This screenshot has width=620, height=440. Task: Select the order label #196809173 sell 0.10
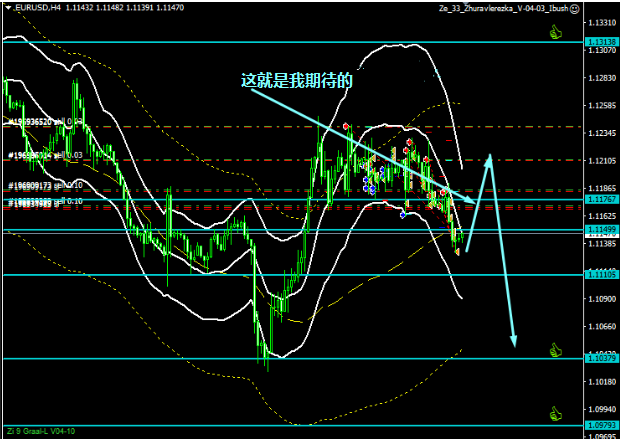tap(45, 186)
